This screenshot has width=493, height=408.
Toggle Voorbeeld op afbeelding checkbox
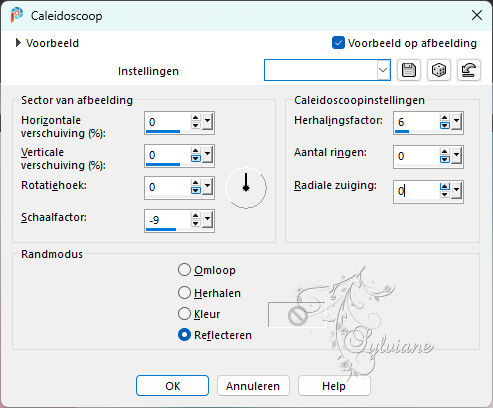pyautogui.click(x=338, y=43)
